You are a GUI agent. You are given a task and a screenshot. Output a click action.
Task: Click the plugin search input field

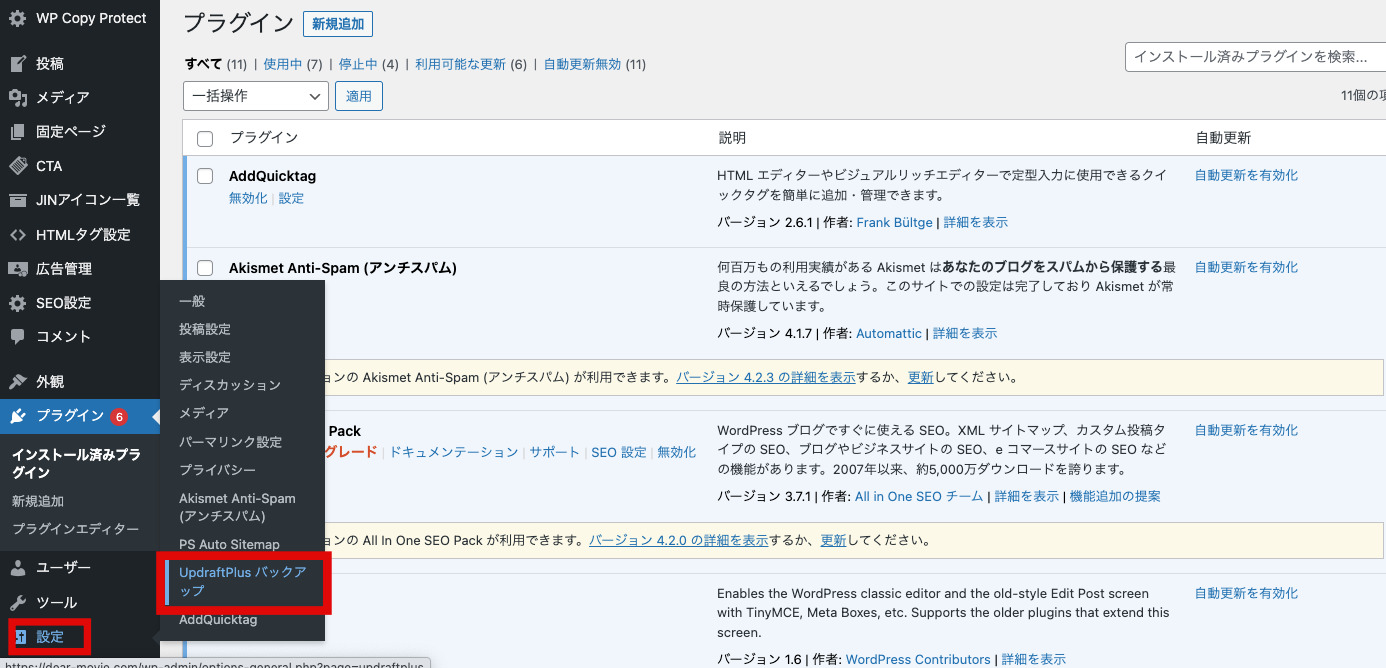1255,57
